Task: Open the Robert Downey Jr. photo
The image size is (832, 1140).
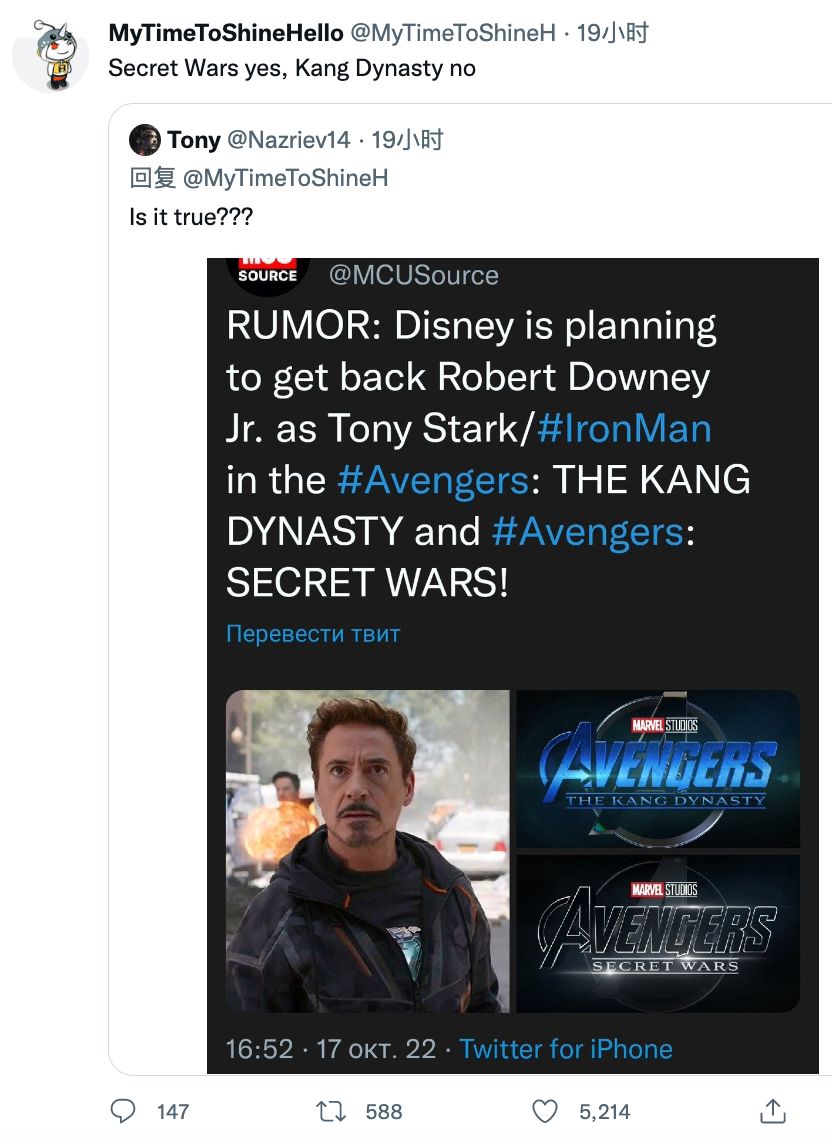Action: point(367,851)
